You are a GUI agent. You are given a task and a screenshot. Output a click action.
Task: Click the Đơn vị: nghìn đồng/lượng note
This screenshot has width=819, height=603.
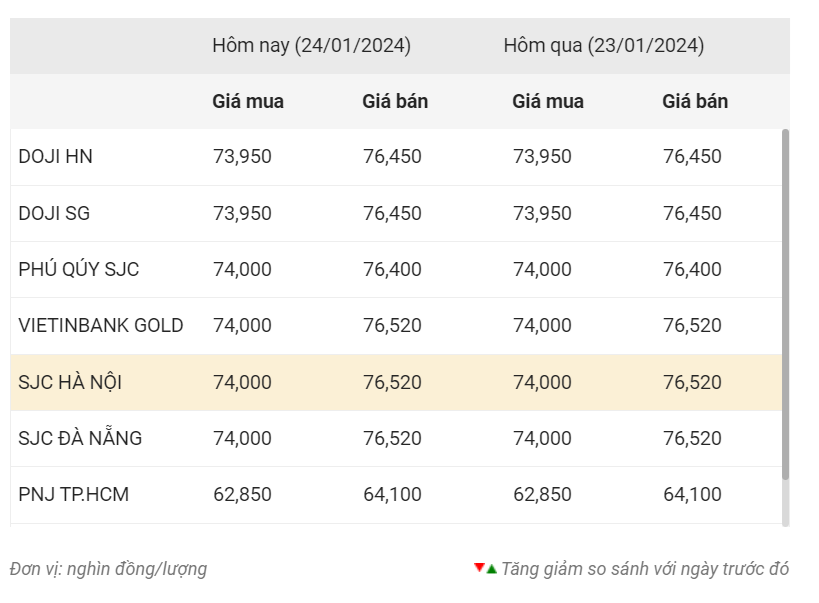108,569
